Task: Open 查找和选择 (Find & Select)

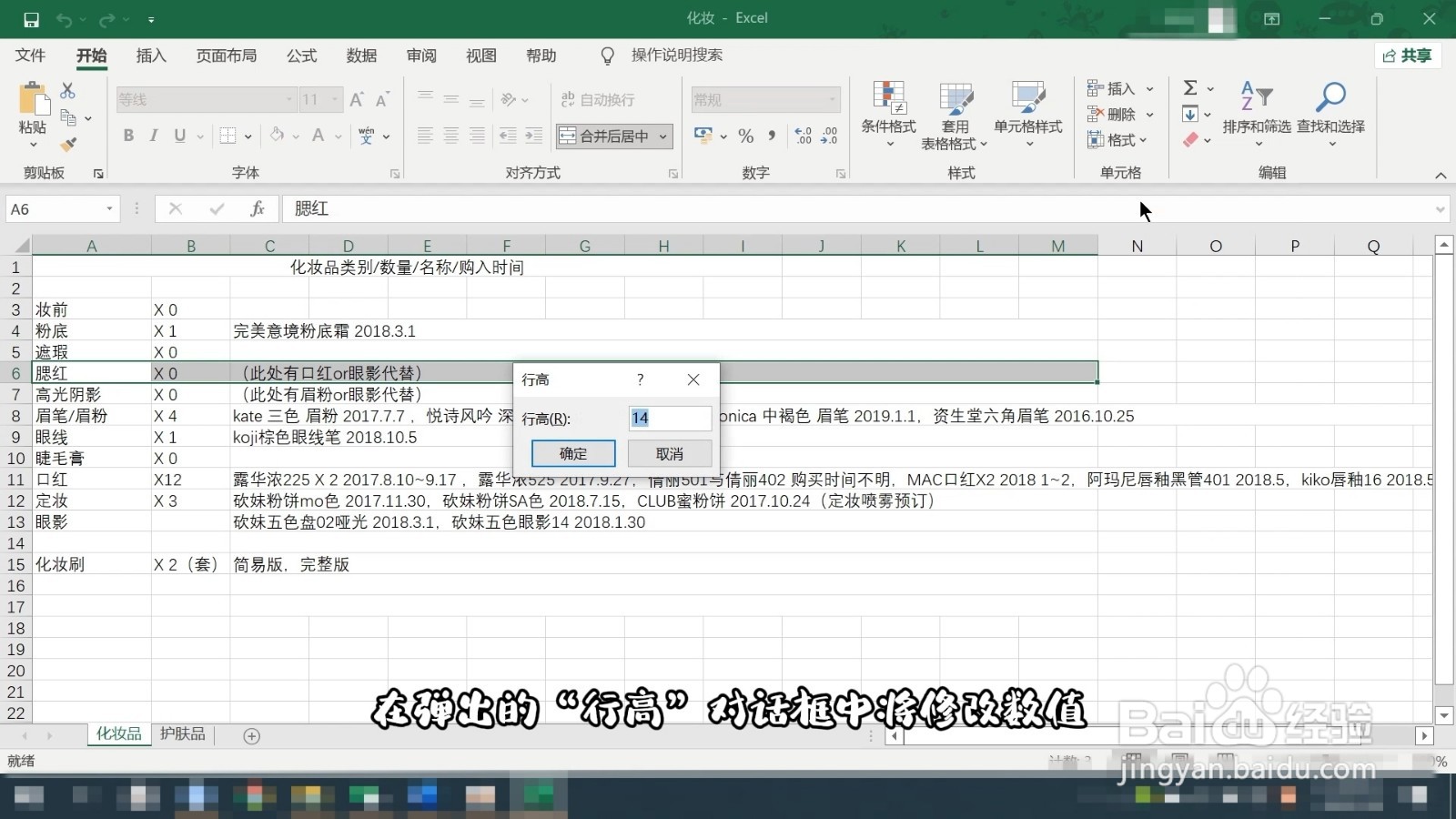Action: pos(1330,116)
